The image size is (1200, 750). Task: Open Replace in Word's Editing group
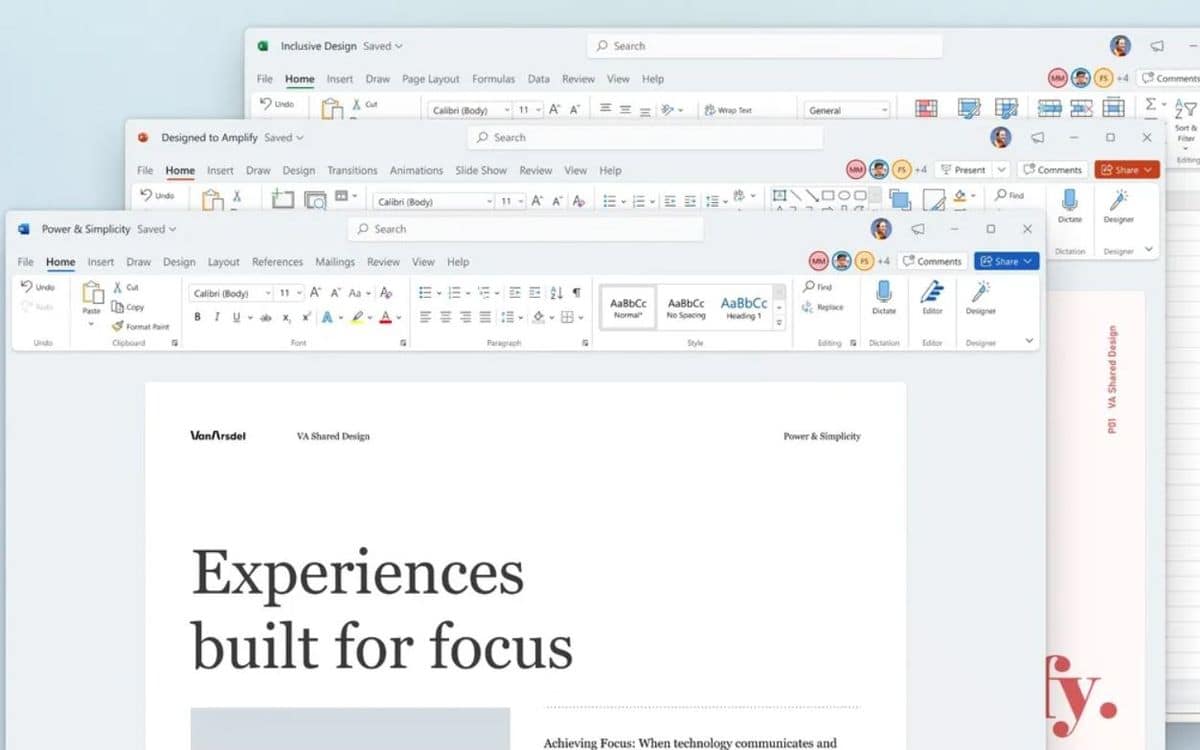pos(823,307)
